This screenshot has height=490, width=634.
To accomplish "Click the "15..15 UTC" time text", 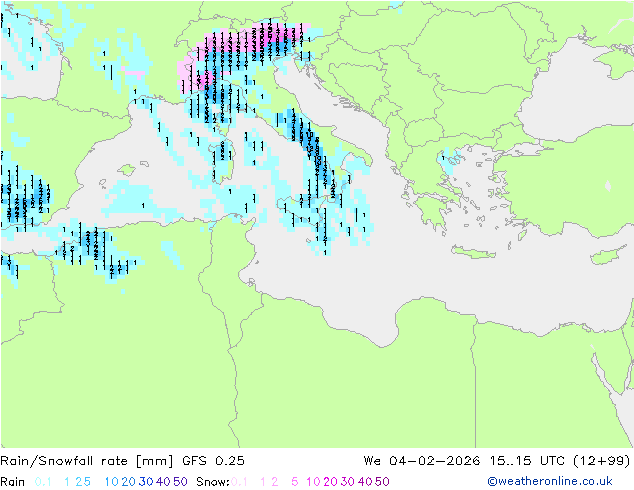I will (x=527, y=461).
